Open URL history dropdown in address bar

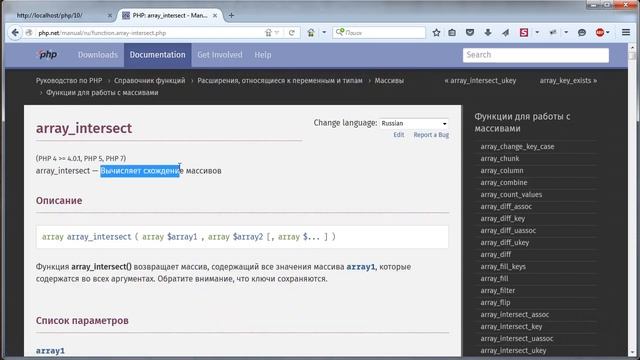point(277,33)
